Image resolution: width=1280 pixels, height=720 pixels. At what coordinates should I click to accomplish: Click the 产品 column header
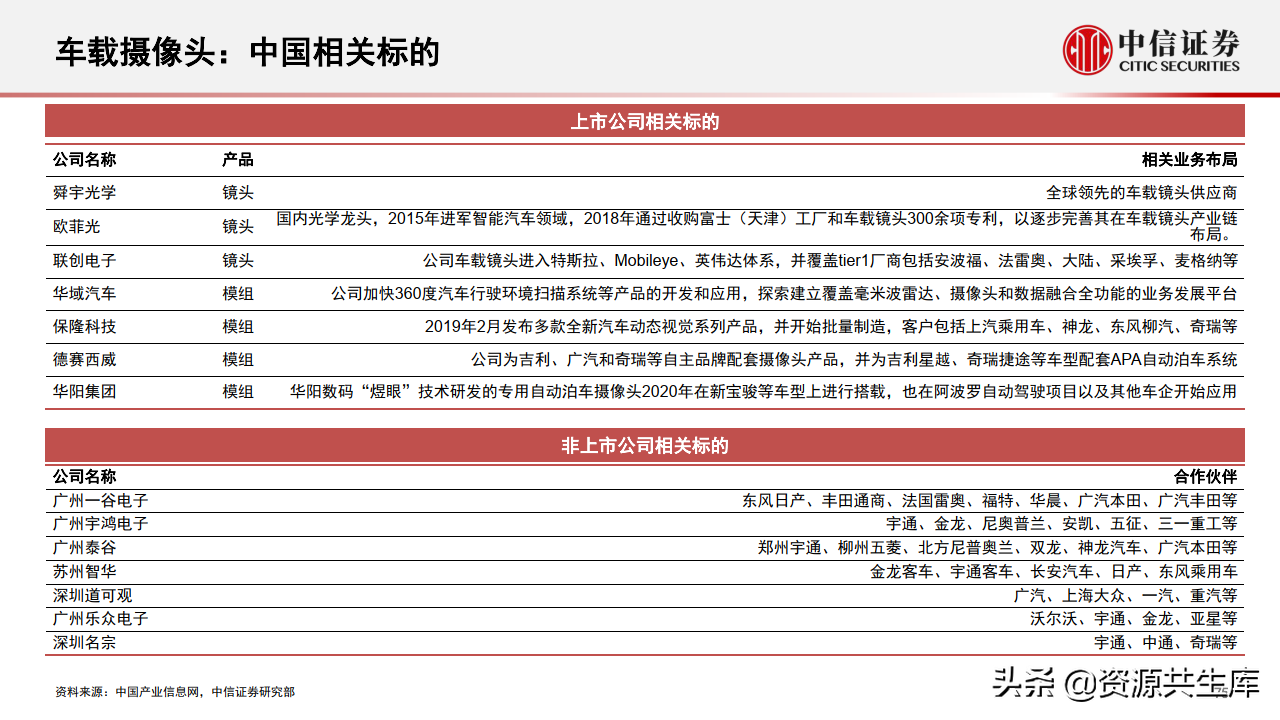coord(237,159)
